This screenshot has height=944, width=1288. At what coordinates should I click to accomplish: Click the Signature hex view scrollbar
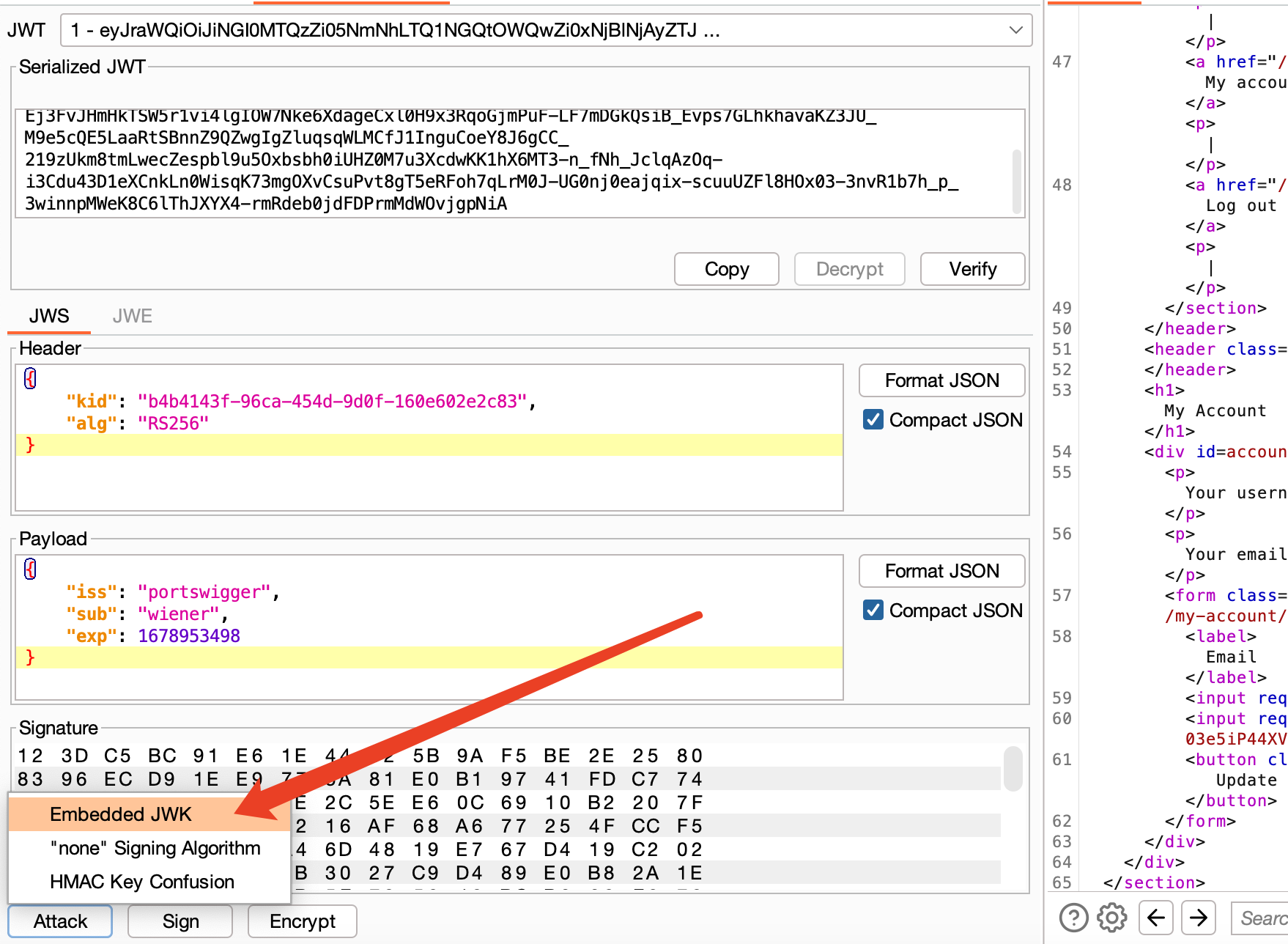click(1013, 769)
